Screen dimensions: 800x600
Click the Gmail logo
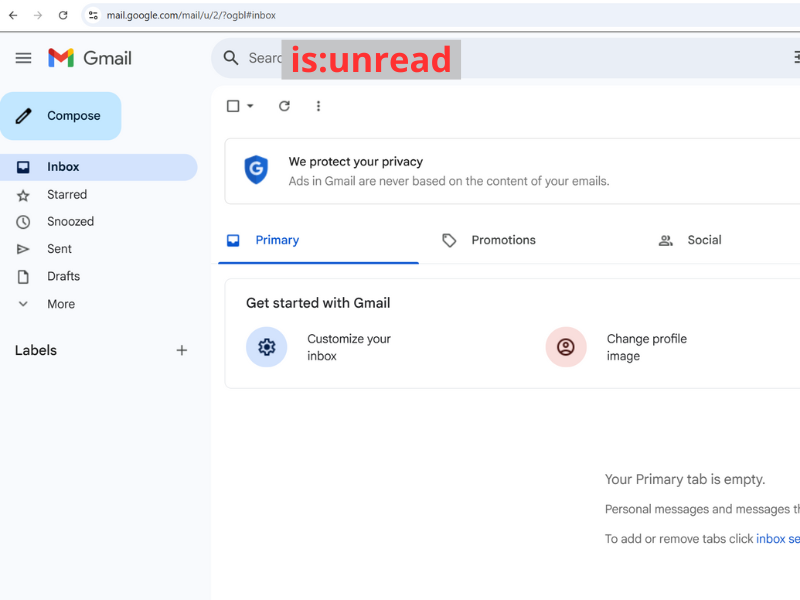coord(89,58)
